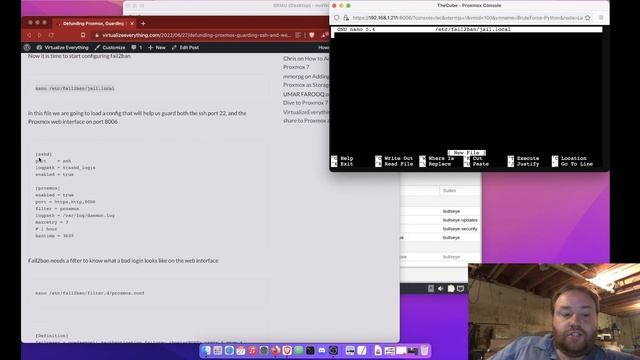Select the Defunding Proxmox, Guarding tab
Screen dimensions: 640x360
pyautogui.click(x=93, y=24)
